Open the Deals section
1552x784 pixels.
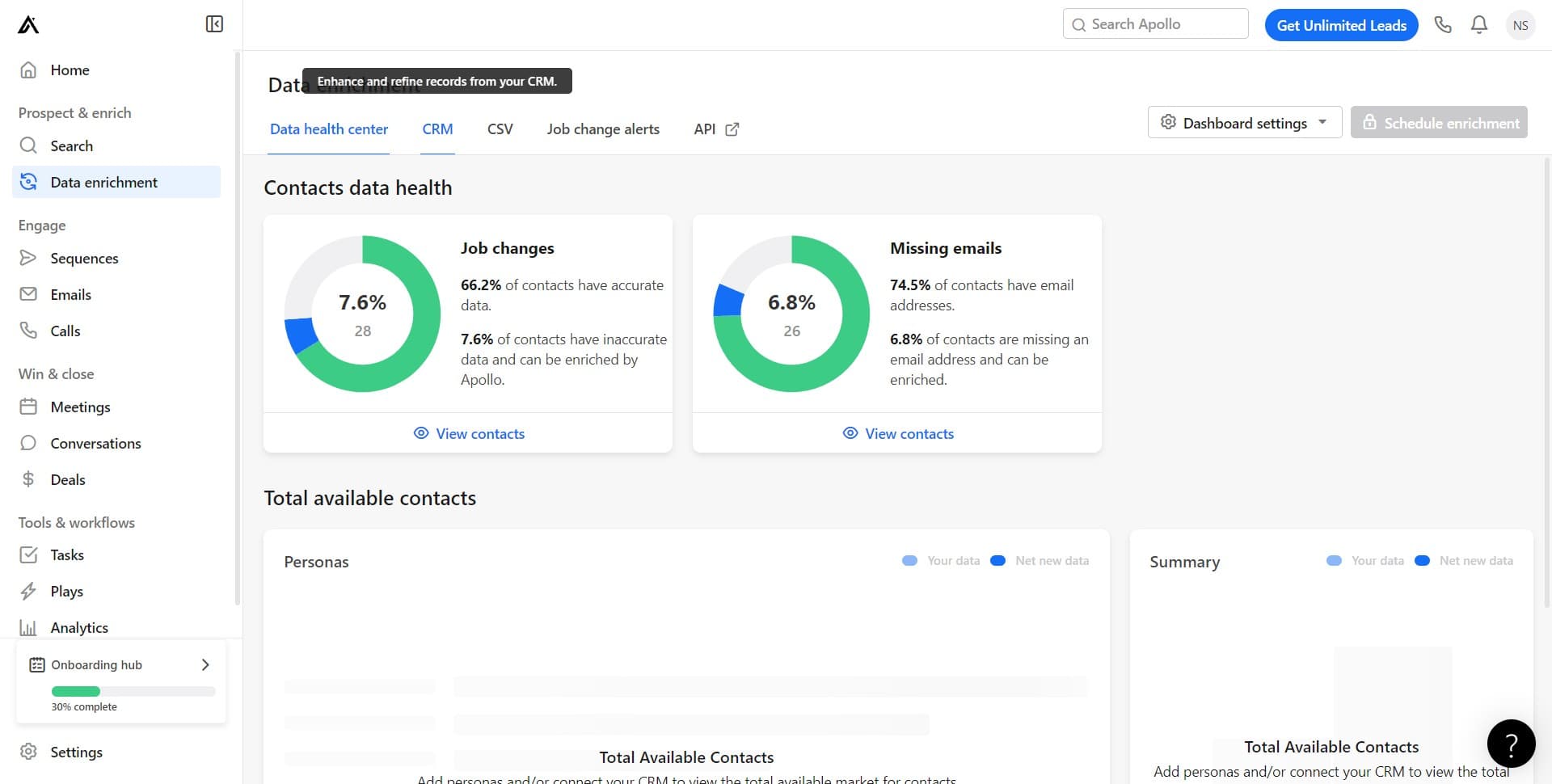click(x=67, y=479)
